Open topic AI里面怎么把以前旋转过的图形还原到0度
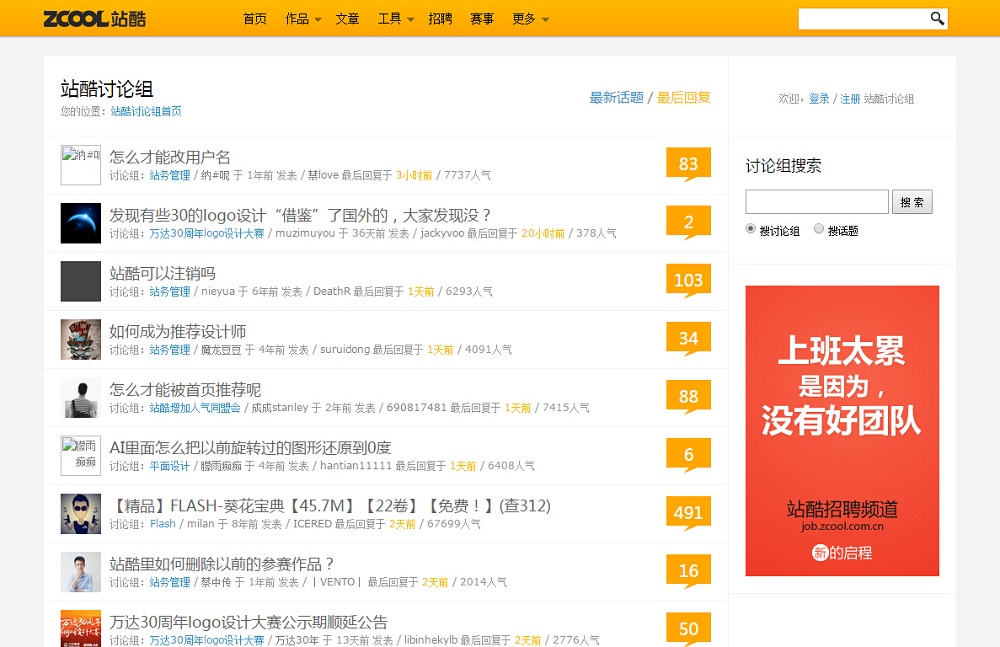This screenshot has height=647, width=1000. point(250,447)
